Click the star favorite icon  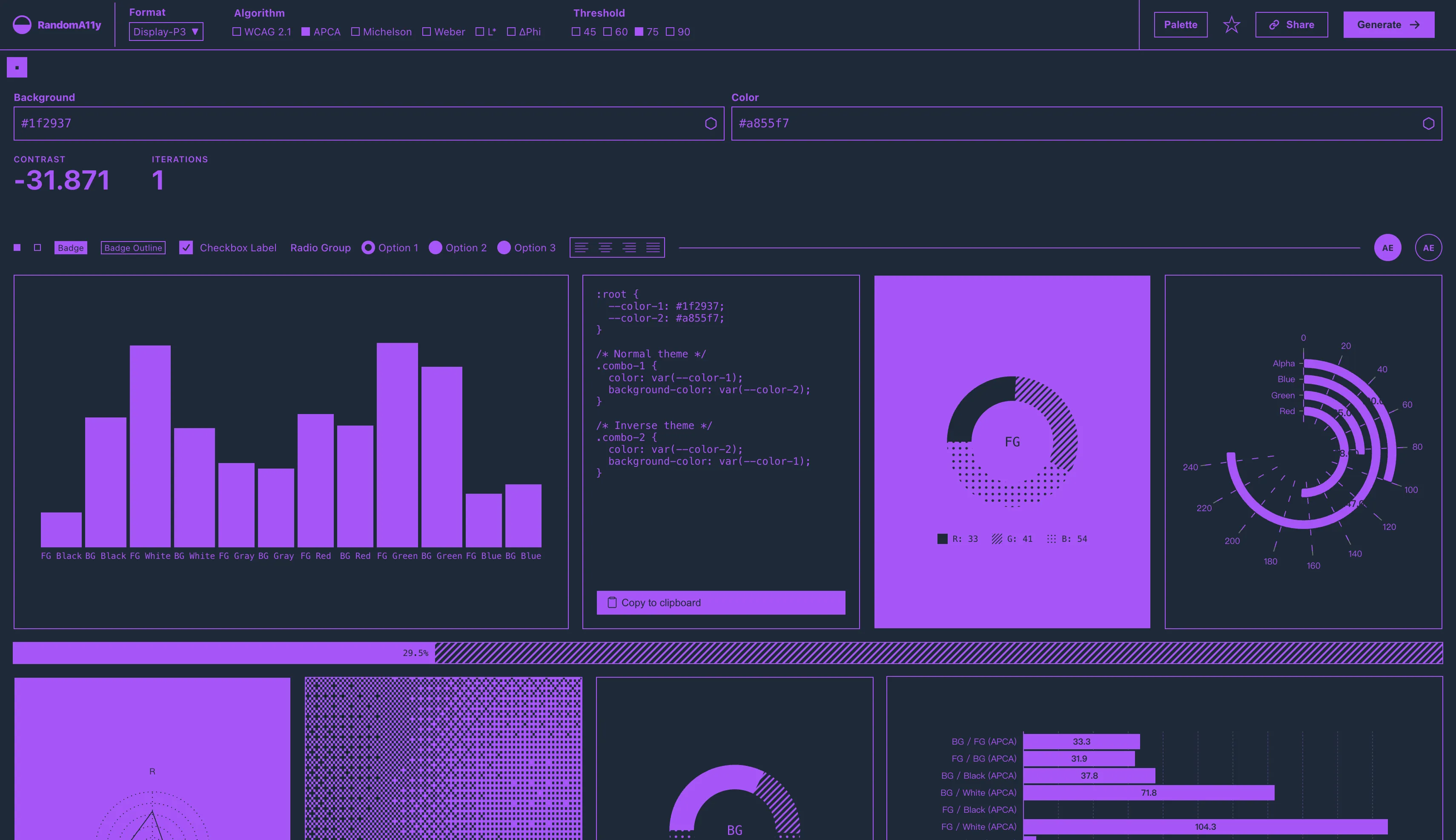(1231, 25)
